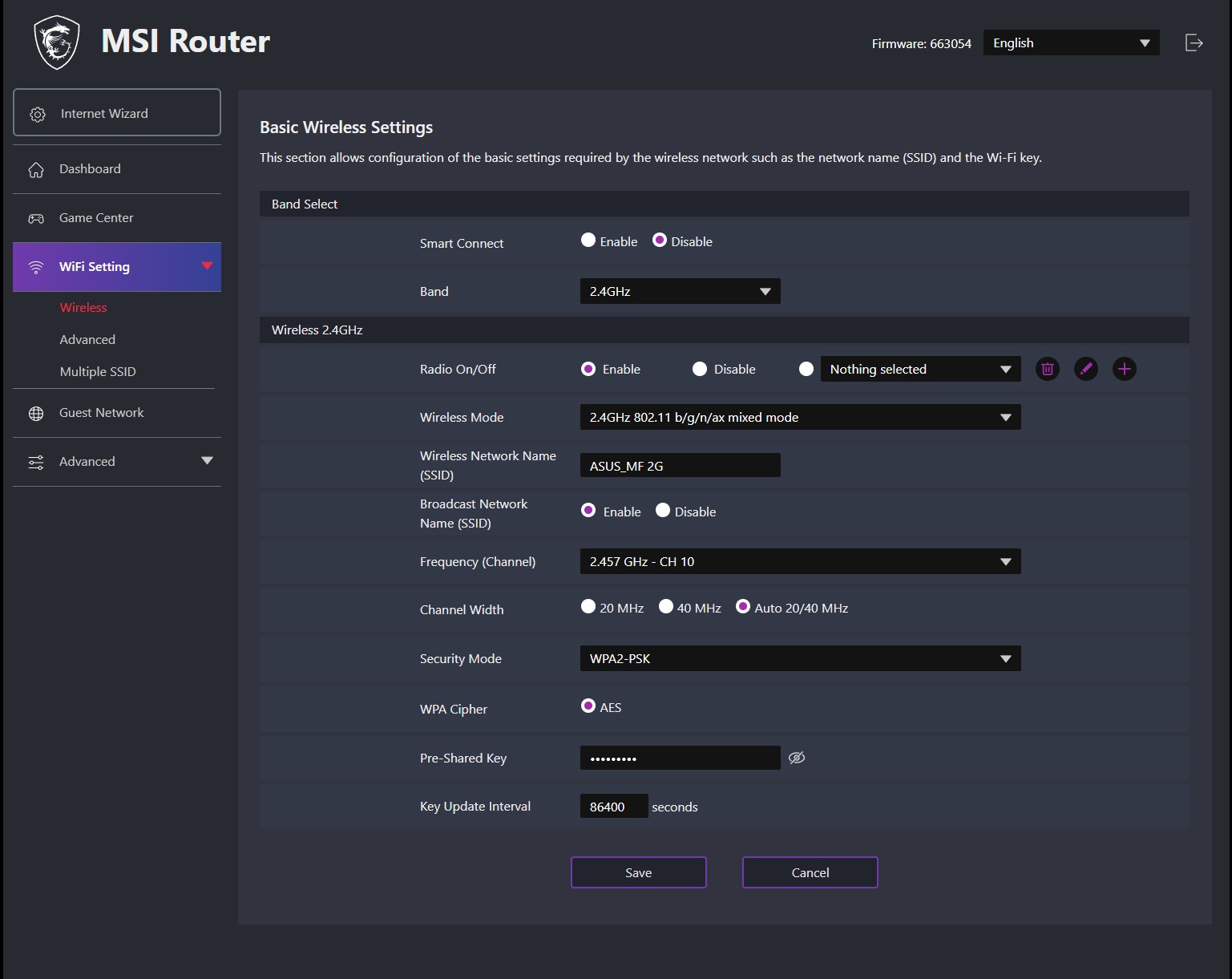1232x979 pixels.
Task: Open the Wireless Mode dropdown
Action: pos(800,417)
